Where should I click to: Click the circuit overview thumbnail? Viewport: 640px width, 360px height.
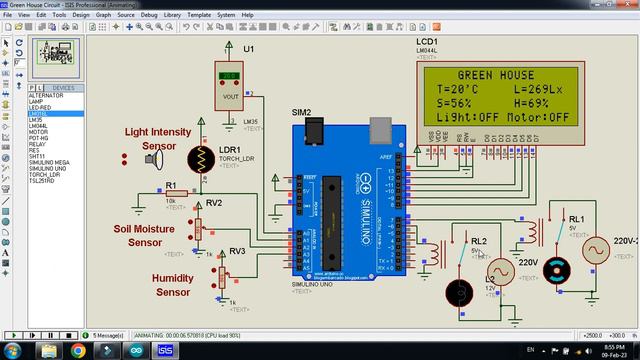[x=56, y=57]
